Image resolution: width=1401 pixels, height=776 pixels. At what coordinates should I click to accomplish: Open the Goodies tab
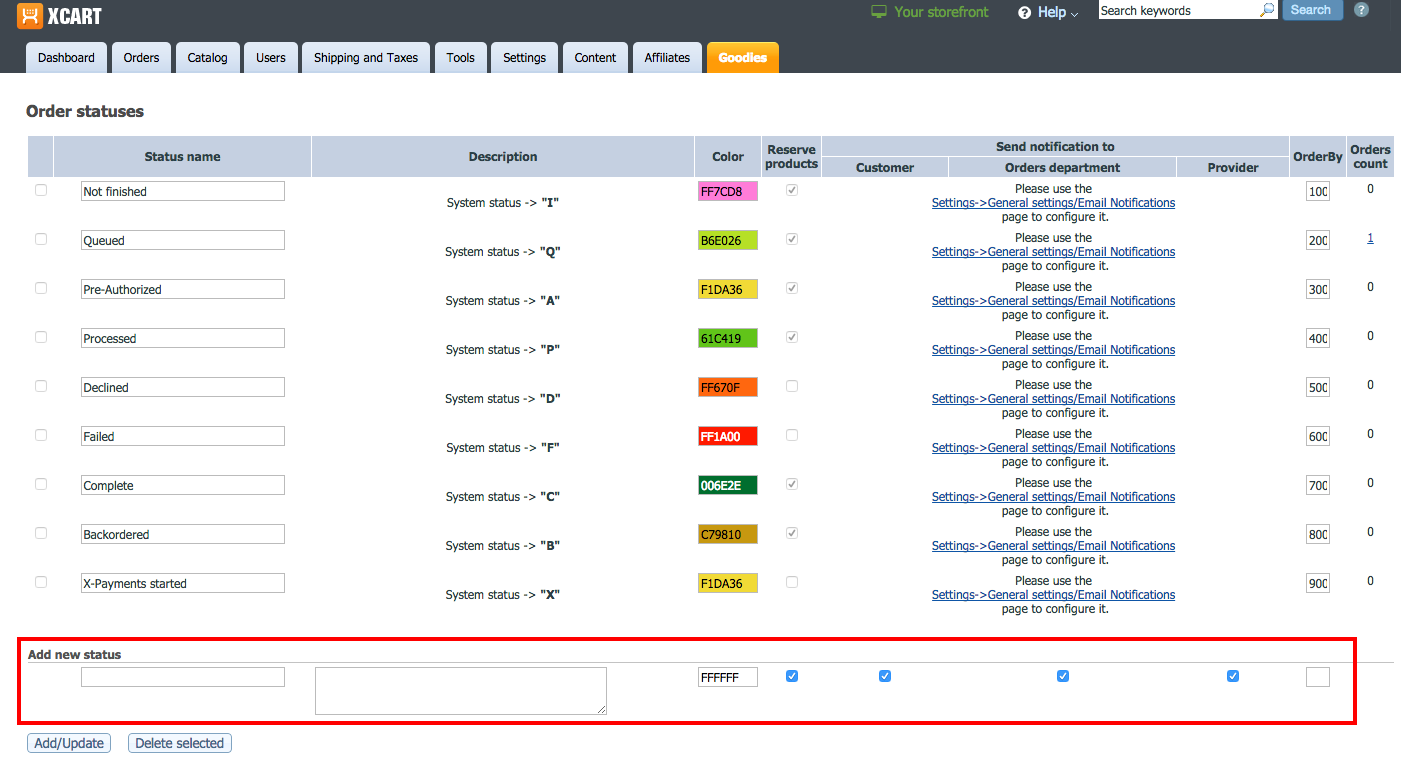(x=742, y=58)
